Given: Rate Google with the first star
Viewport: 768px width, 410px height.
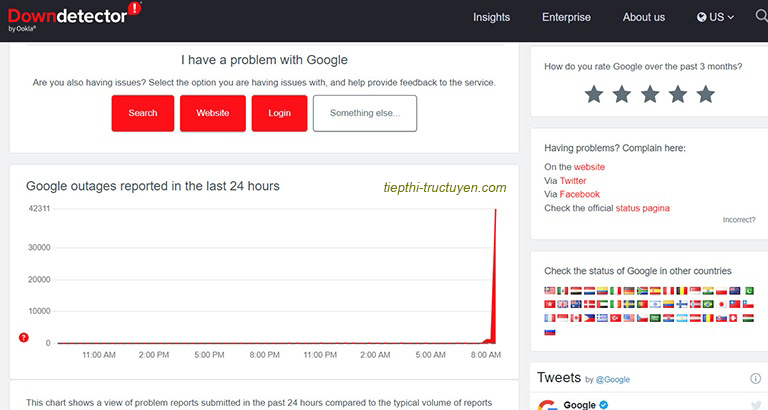Looking at the screenshot, I should click(x=594, y=94).
